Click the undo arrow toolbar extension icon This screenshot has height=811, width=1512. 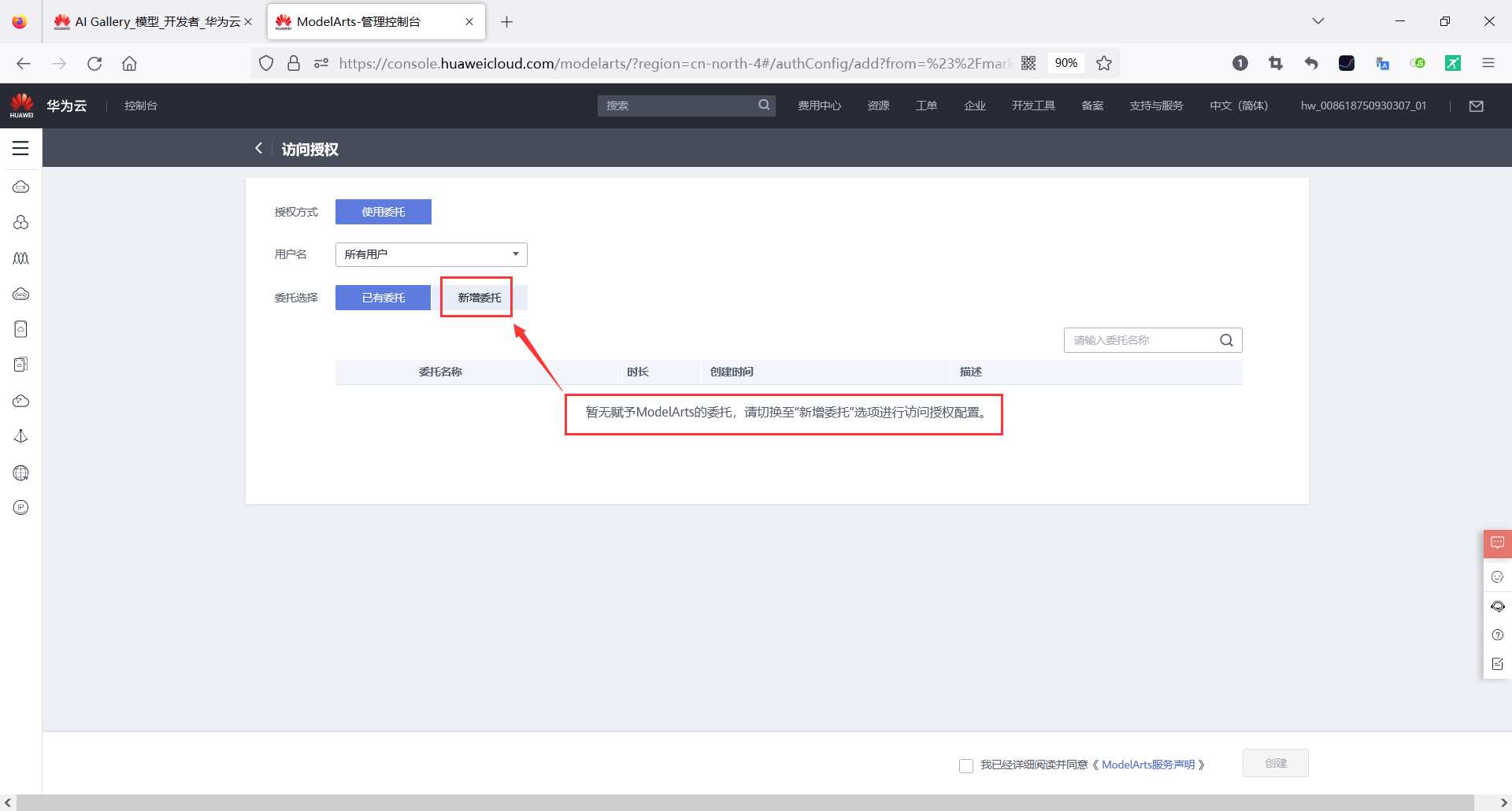pos(1311,63)
